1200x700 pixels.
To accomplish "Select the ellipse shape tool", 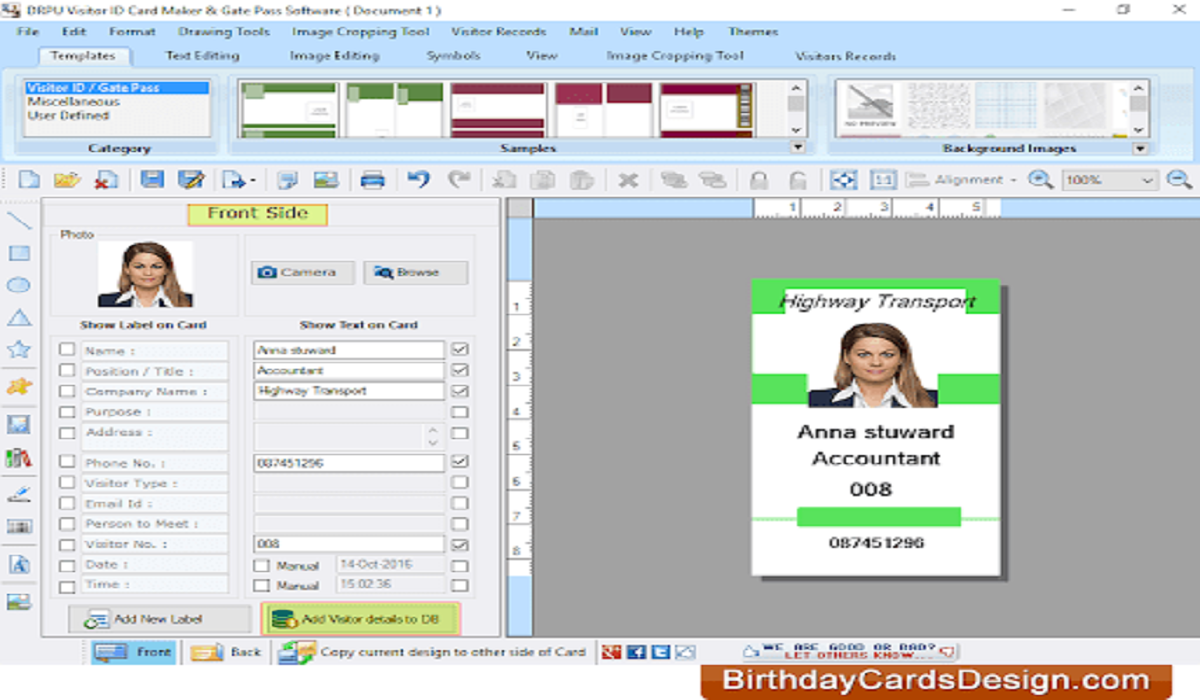I will (x=19, y=286).
